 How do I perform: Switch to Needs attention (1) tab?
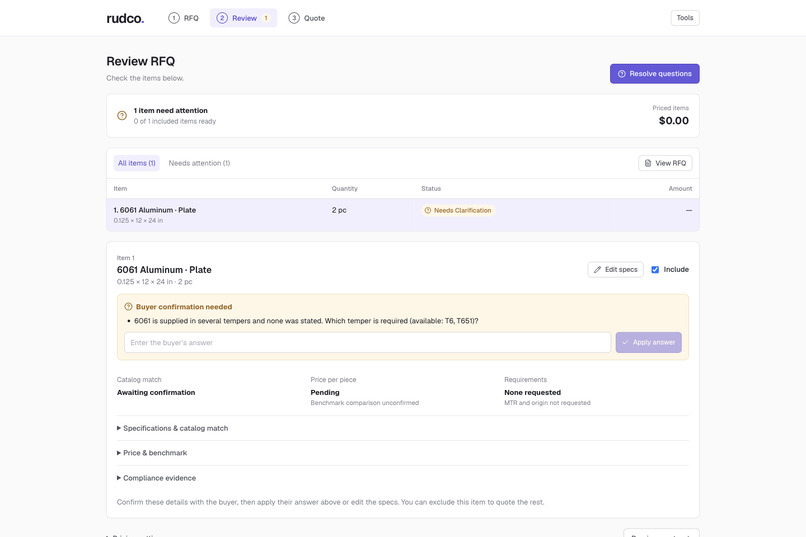tap(199, 163)
